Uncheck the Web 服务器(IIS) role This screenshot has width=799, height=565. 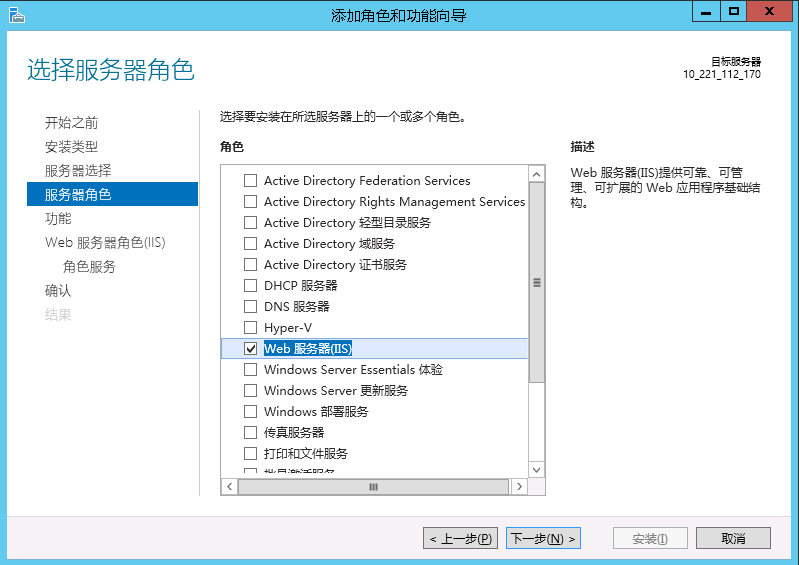tap(251, 349)
